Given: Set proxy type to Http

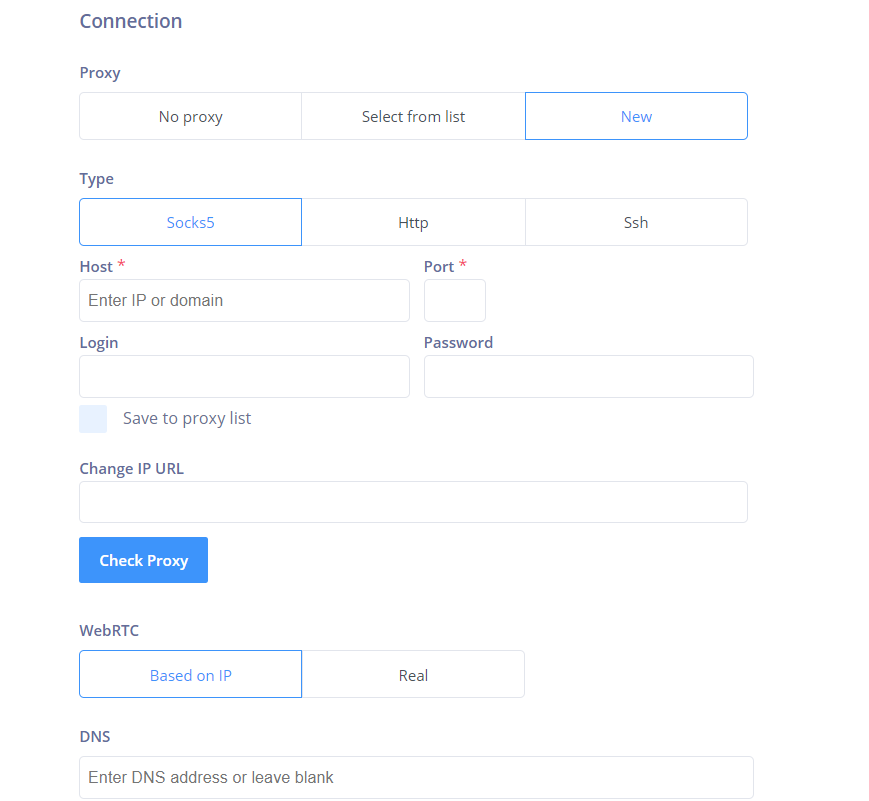Looking at the screenshot, I should (x=413, y=222).
